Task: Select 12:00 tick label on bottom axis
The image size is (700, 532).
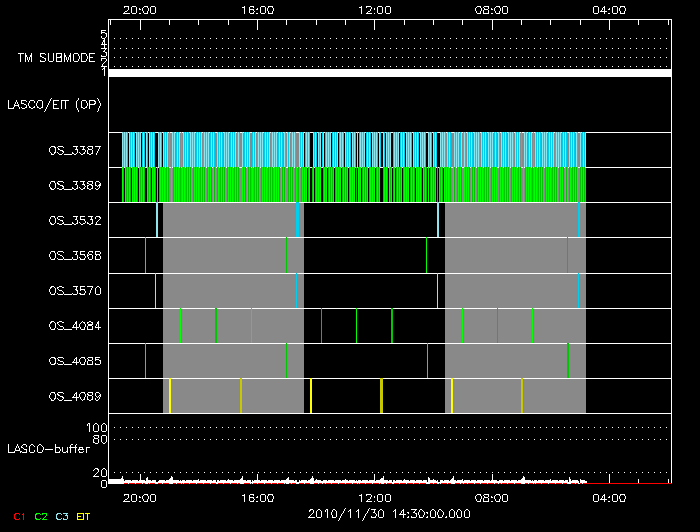Action: tap(375, 497)
